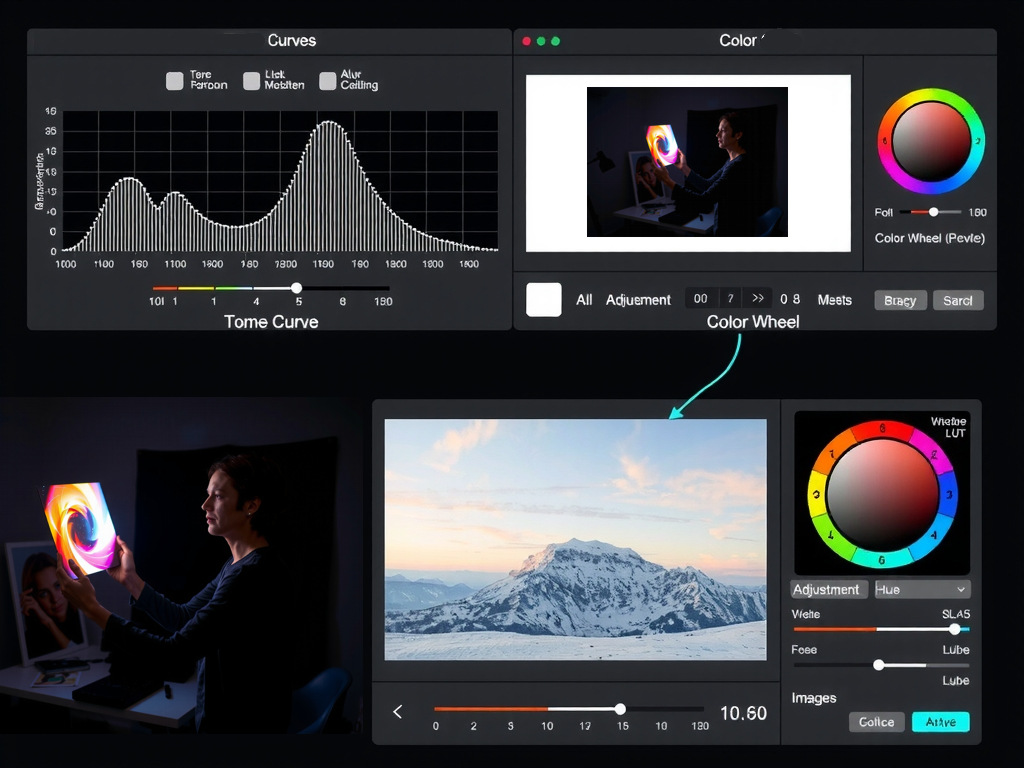Image resolution: width=1024 pixels, height=768 pixels.
Task: Click the fast-forward double-arrow button
Action: [x=758, y=299]
